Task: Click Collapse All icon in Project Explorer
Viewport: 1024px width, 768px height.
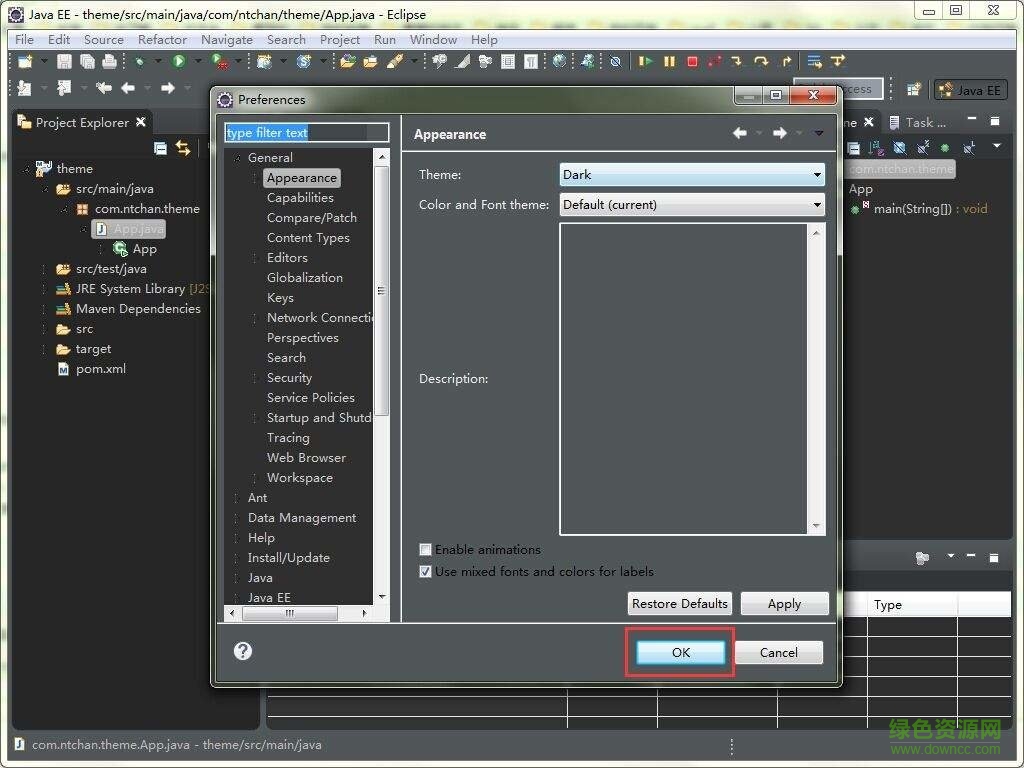Action: click(160, 148)
